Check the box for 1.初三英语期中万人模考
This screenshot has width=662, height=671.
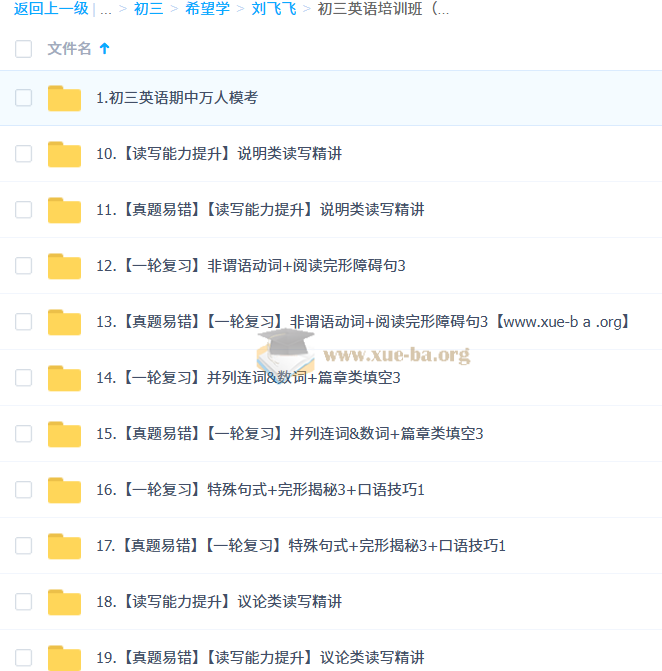click(24, 98)
